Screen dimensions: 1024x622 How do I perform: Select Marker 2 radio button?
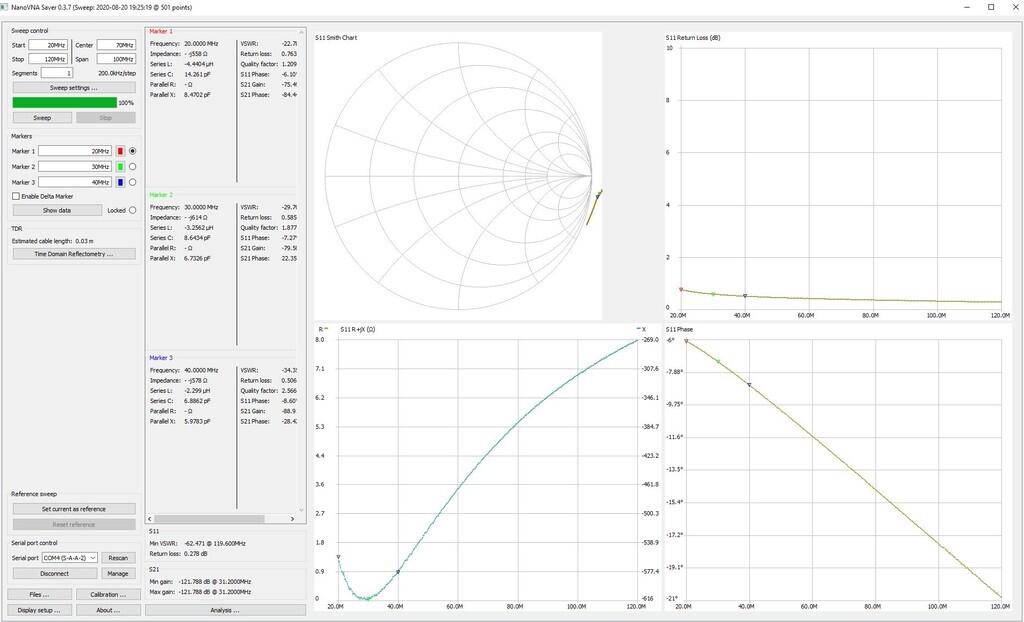tap(133, 167)
